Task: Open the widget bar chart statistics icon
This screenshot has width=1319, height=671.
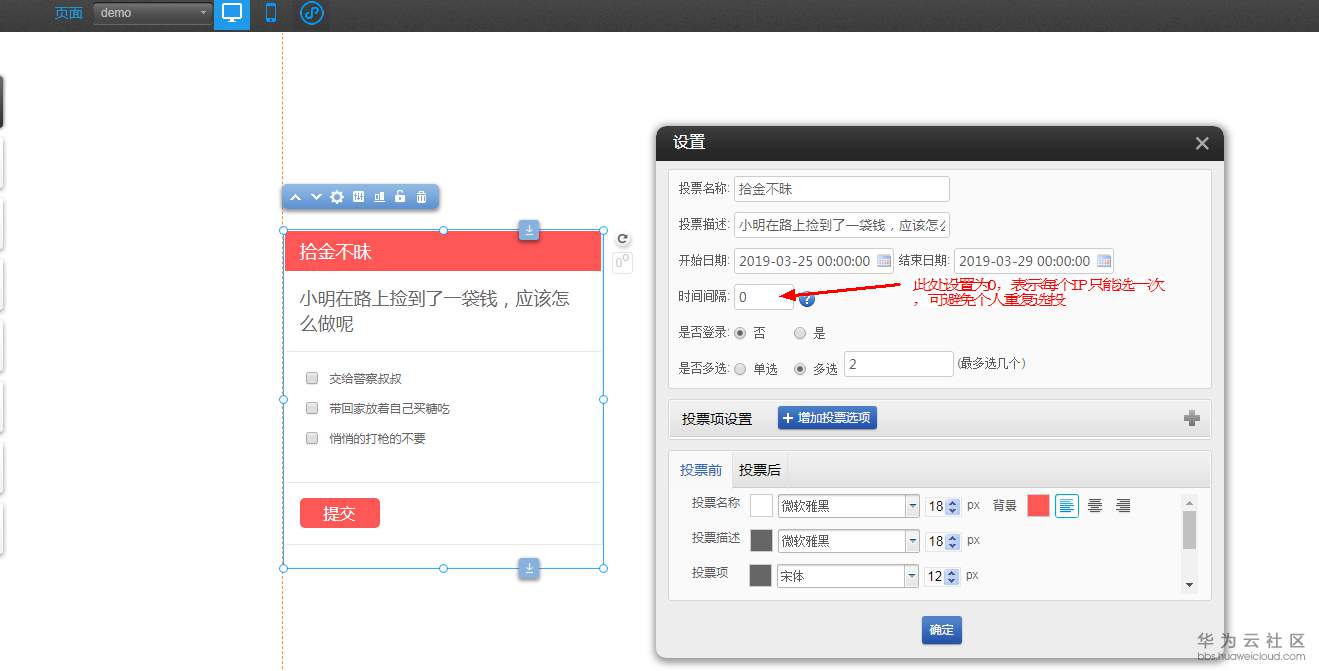Action: (379, 197)
